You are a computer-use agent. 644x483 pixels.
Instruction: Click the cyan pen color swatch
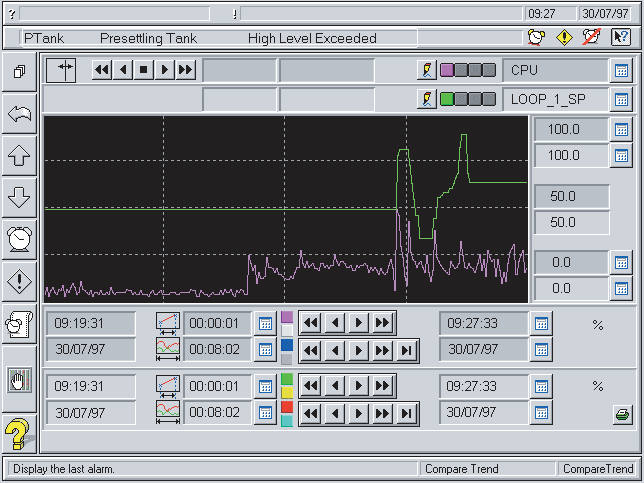tap(287, 421)
